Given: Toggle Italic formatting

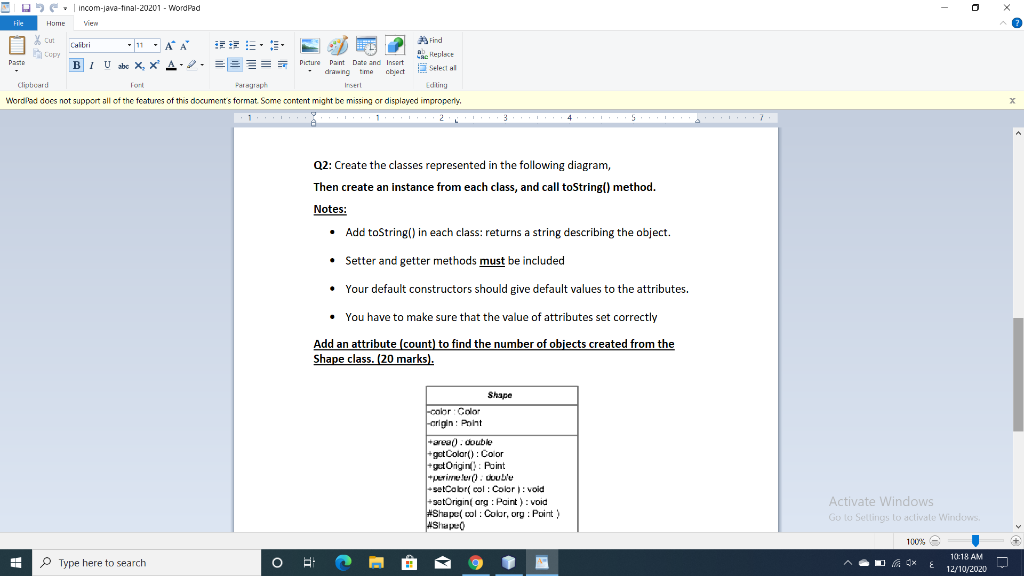Looking at the screenshot, I should coord(92,65).
